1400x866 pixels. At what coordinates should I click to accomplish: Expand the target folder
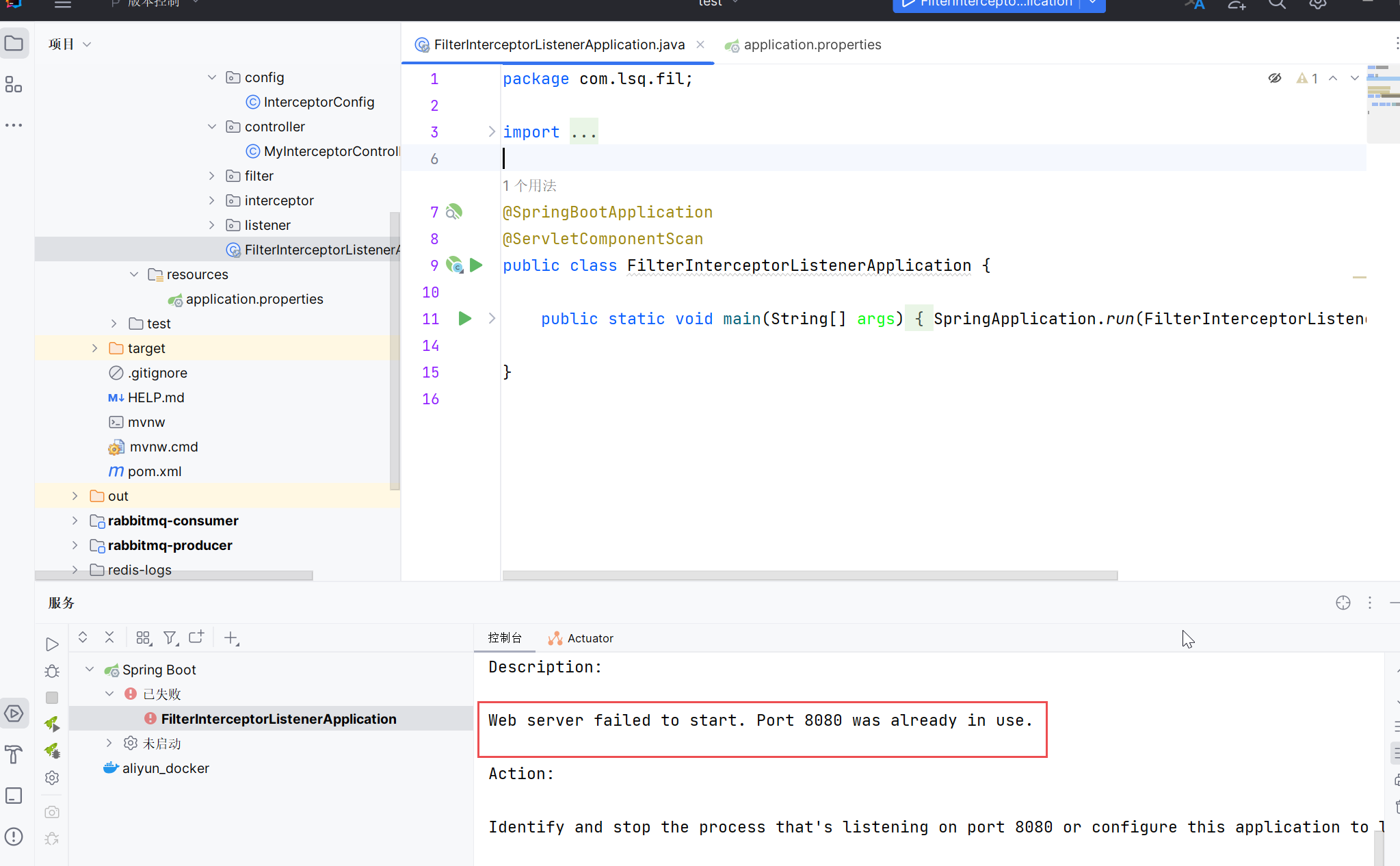point(95,348)
